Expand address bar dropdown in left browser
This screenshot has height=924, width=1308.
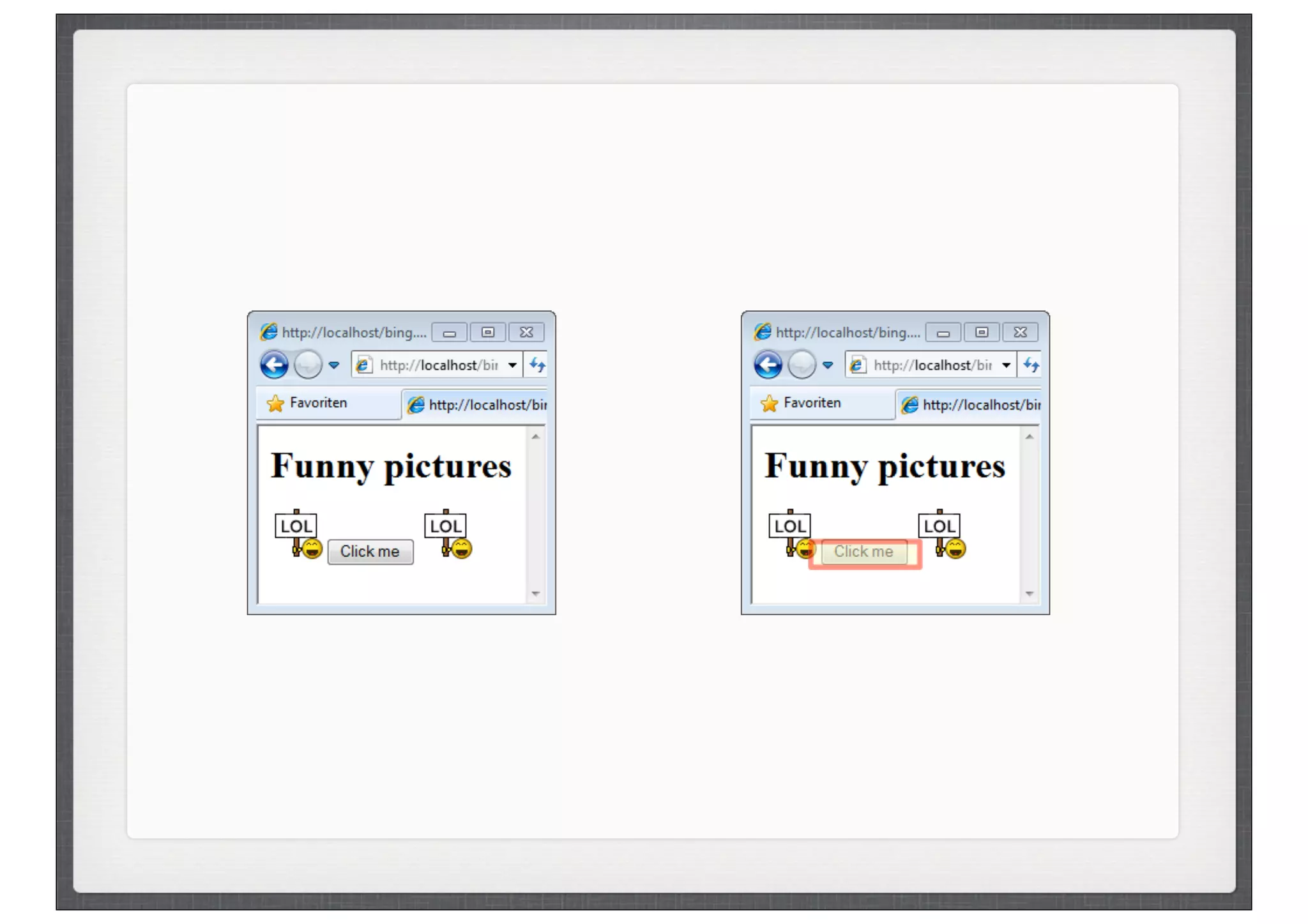coord(512,365)
